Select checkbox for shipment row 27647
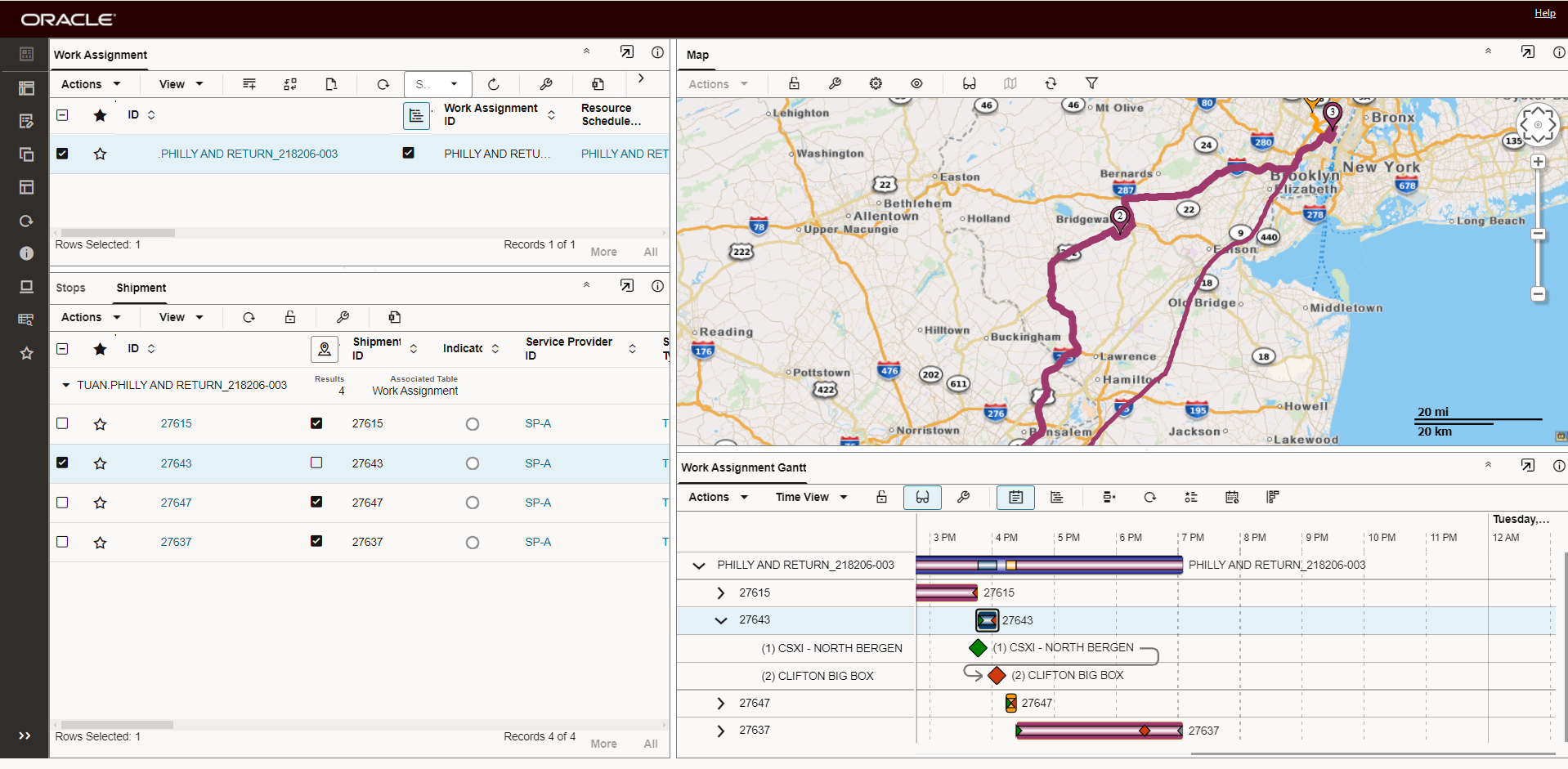1568x769 pixels. pos(62,502)
